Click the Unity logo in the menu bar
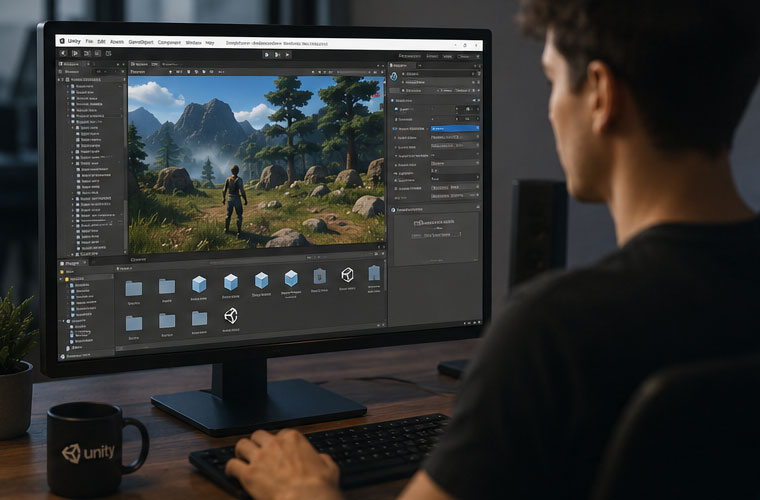Image resolution: width=760 pixels, height=500 pixels. [x=62, y=41]
